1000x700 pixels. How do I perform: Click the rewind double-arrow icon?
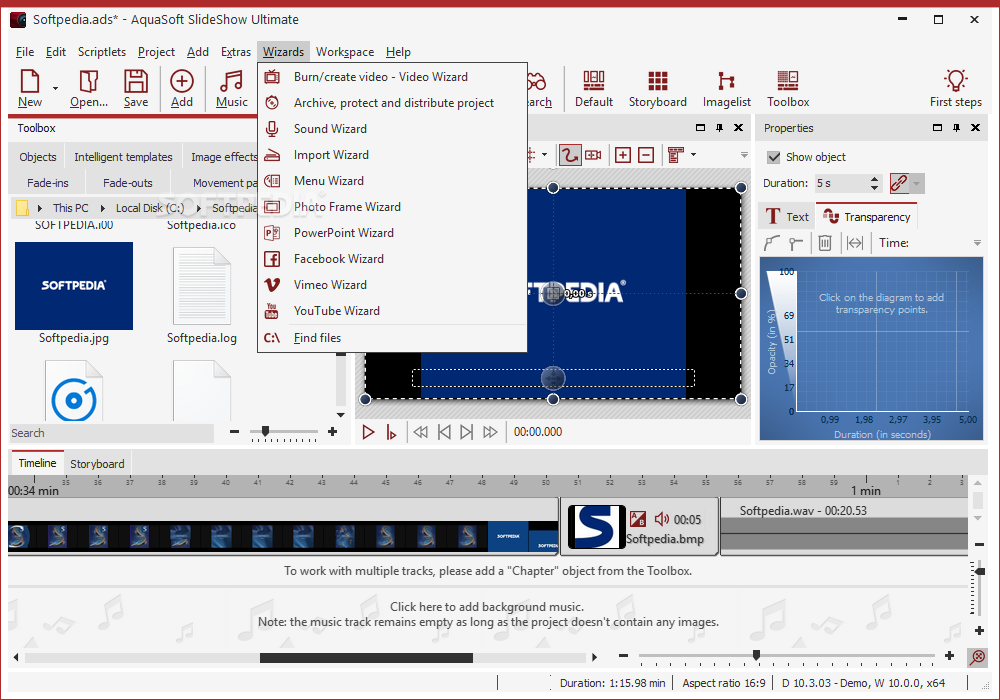click(420, 432)
